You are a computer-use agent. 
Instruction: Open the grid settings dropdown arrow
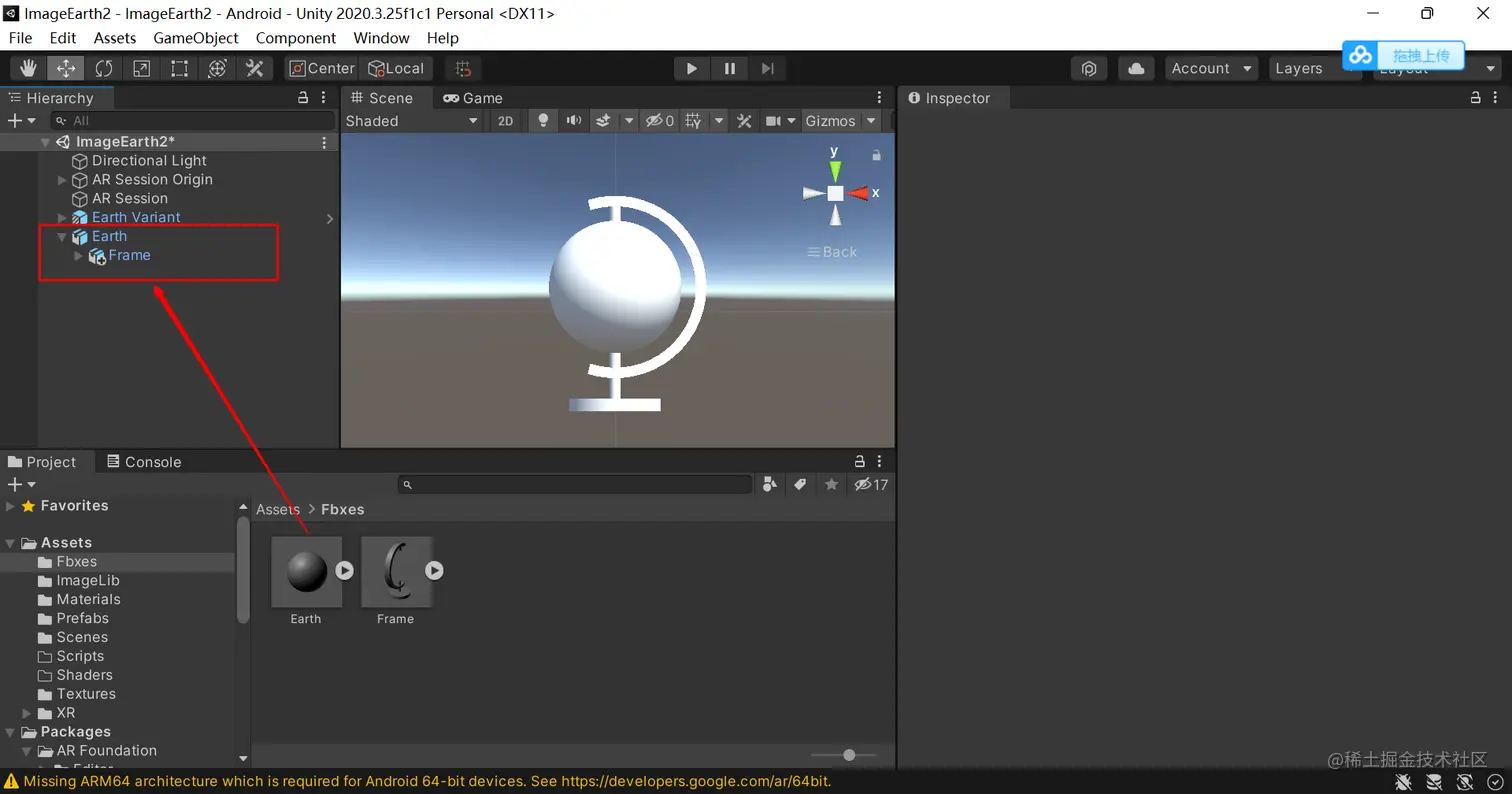click(x=720, y=121)
